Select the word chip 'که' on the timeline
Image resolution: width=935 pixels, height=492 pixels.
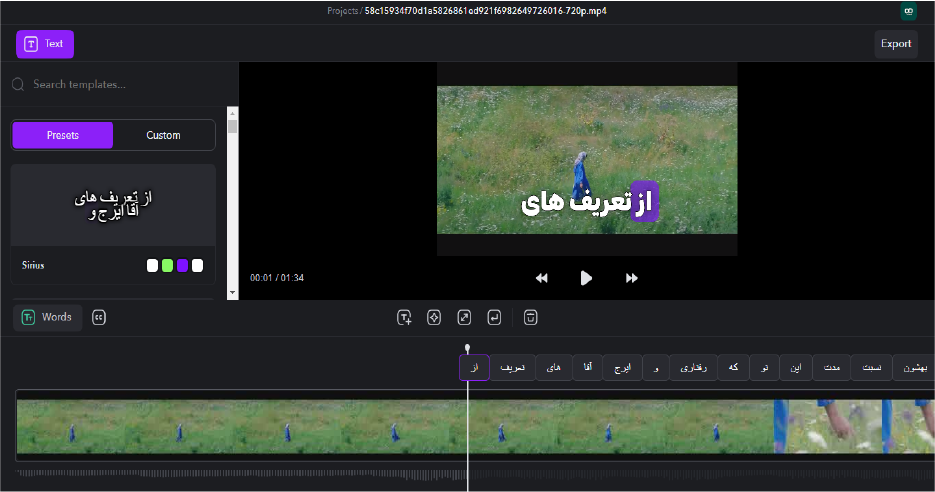(x=733, y=367)
